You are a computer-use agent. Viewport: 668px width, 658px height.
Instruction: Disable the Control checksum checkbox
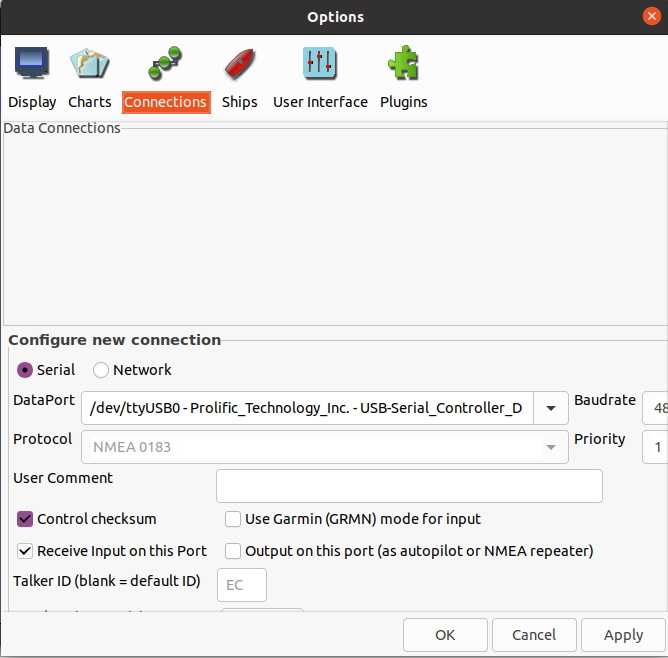(25, 519)
